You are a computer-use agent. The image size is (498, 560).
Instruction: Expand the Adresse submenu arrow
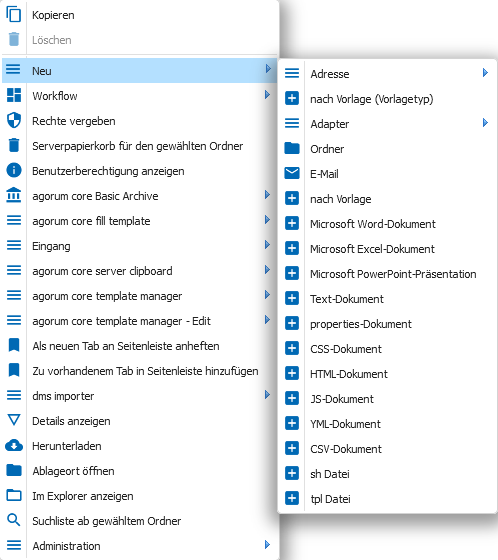[x=485, y=73]
